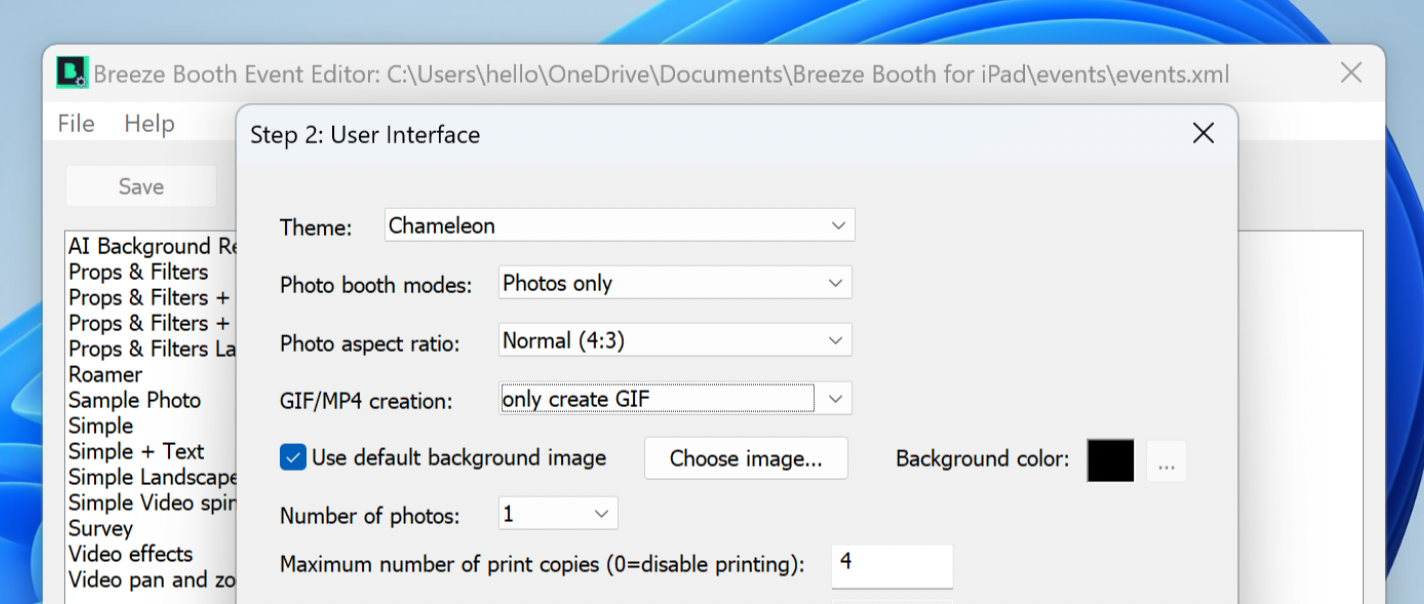Viewport: 1424px width, 604px height.
Task: Select Sample Photo in the events list
Action: (x=135, y=400)
